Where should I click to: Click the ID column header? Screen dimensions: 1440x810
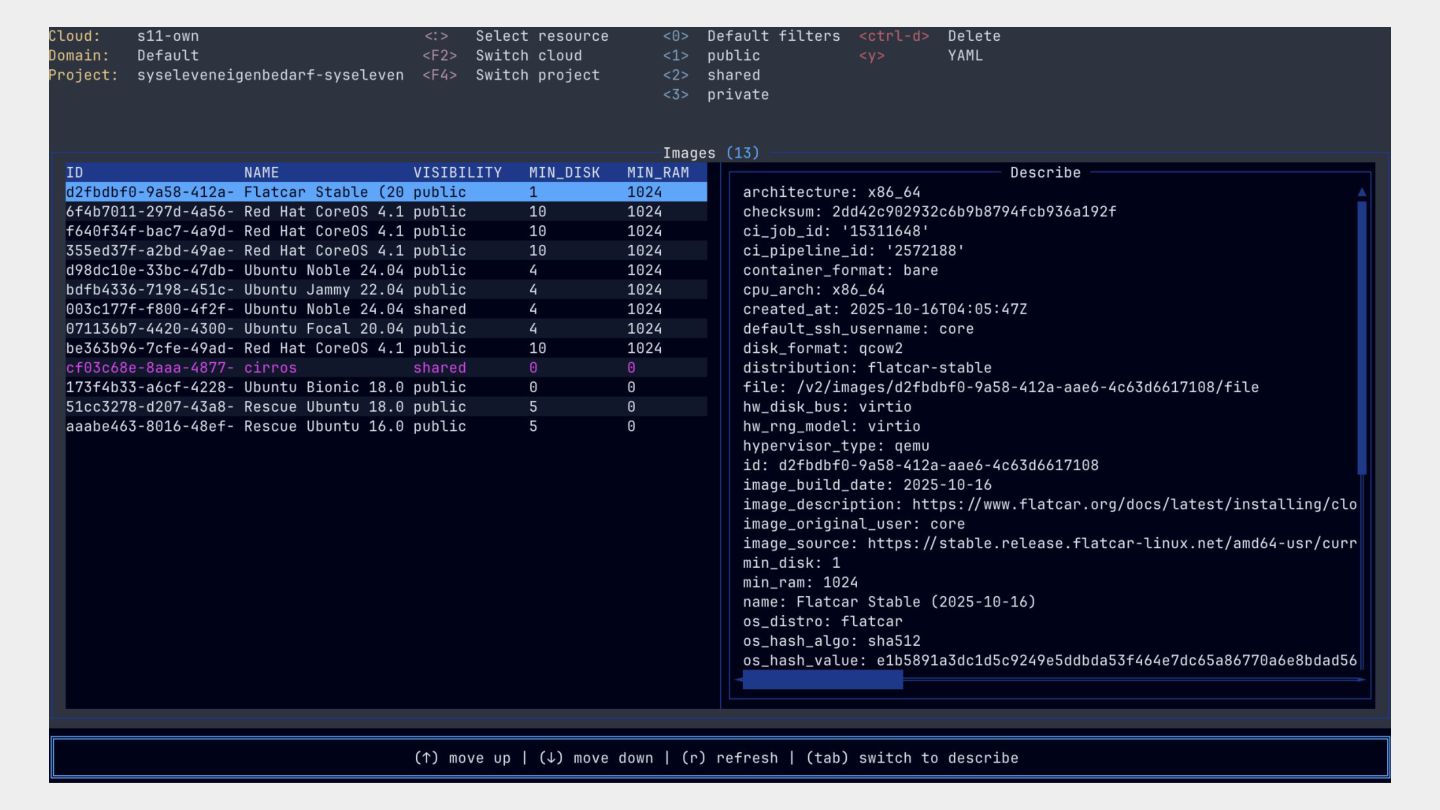tap(75, 173)
